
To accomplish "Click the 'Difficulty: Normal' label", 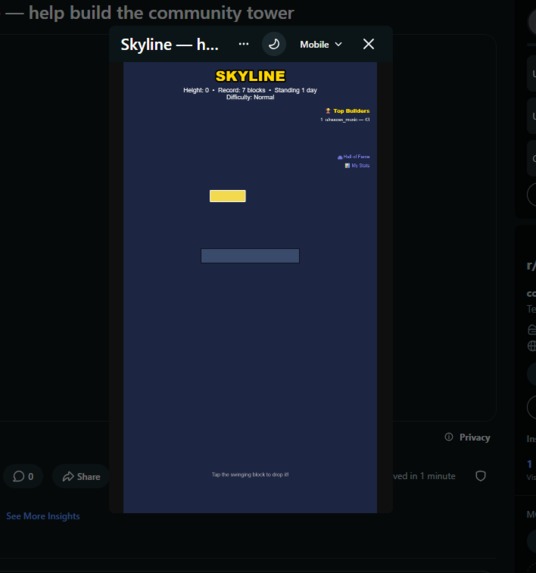I will pos(250,97).
